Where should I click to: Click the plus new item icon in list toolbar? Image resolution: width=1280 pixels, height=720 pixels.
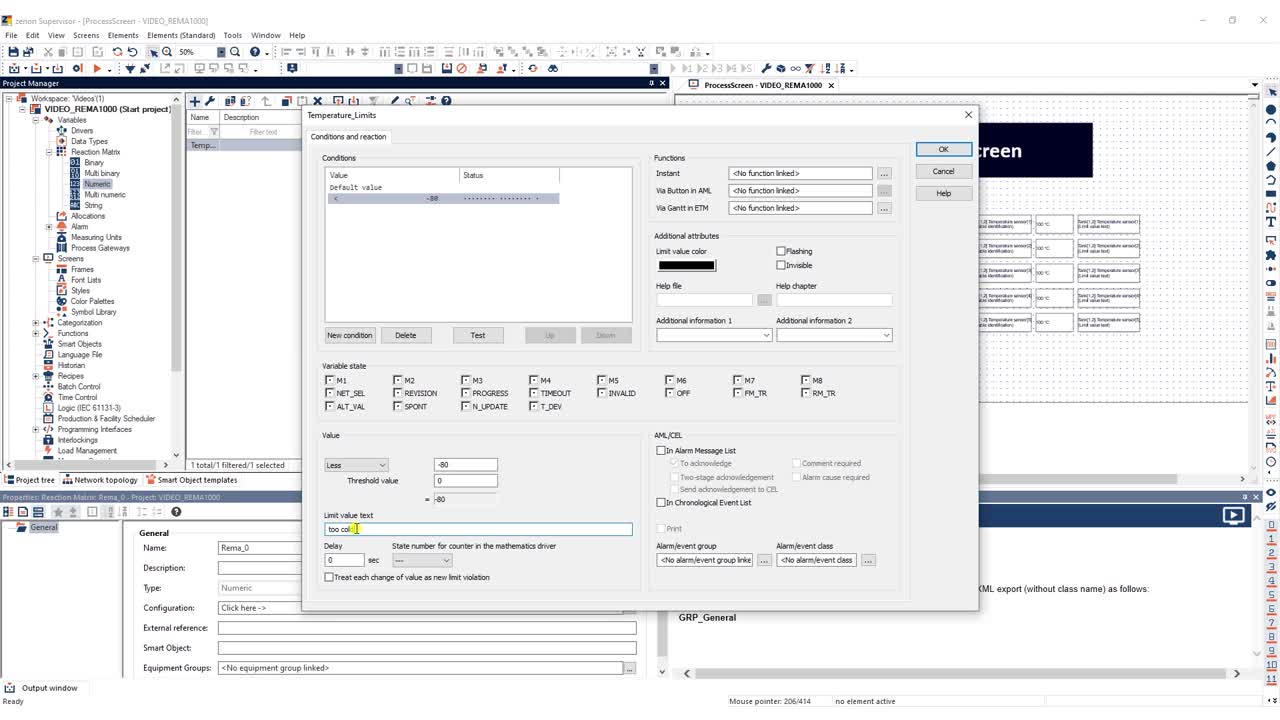click(x=195, y=101)
